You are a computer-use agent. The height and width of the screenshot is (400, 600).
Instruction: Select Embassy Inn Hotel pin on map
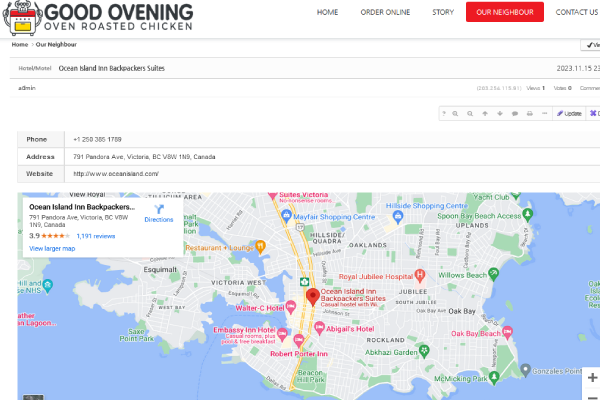(282, 334)
